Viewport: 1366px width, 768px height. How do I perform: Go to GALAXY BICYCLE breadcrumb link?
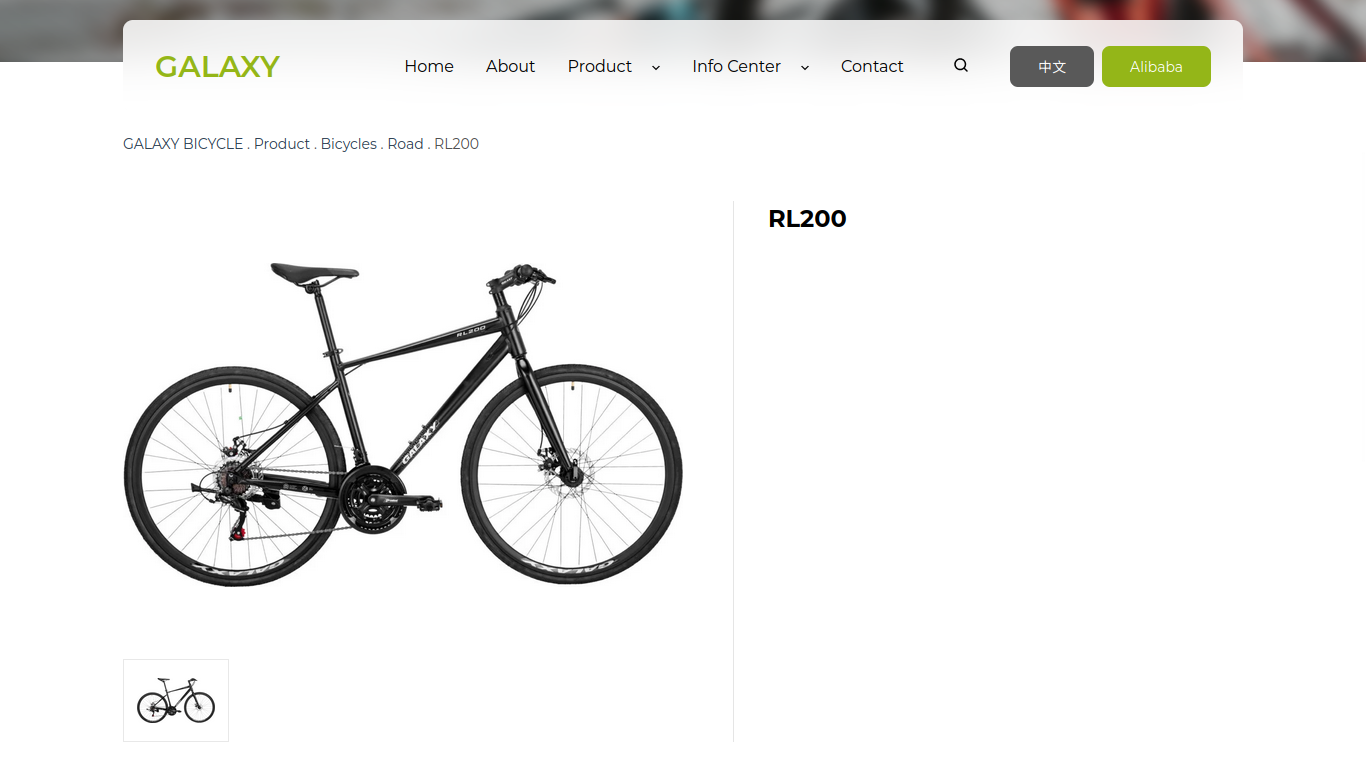point(183,144)
